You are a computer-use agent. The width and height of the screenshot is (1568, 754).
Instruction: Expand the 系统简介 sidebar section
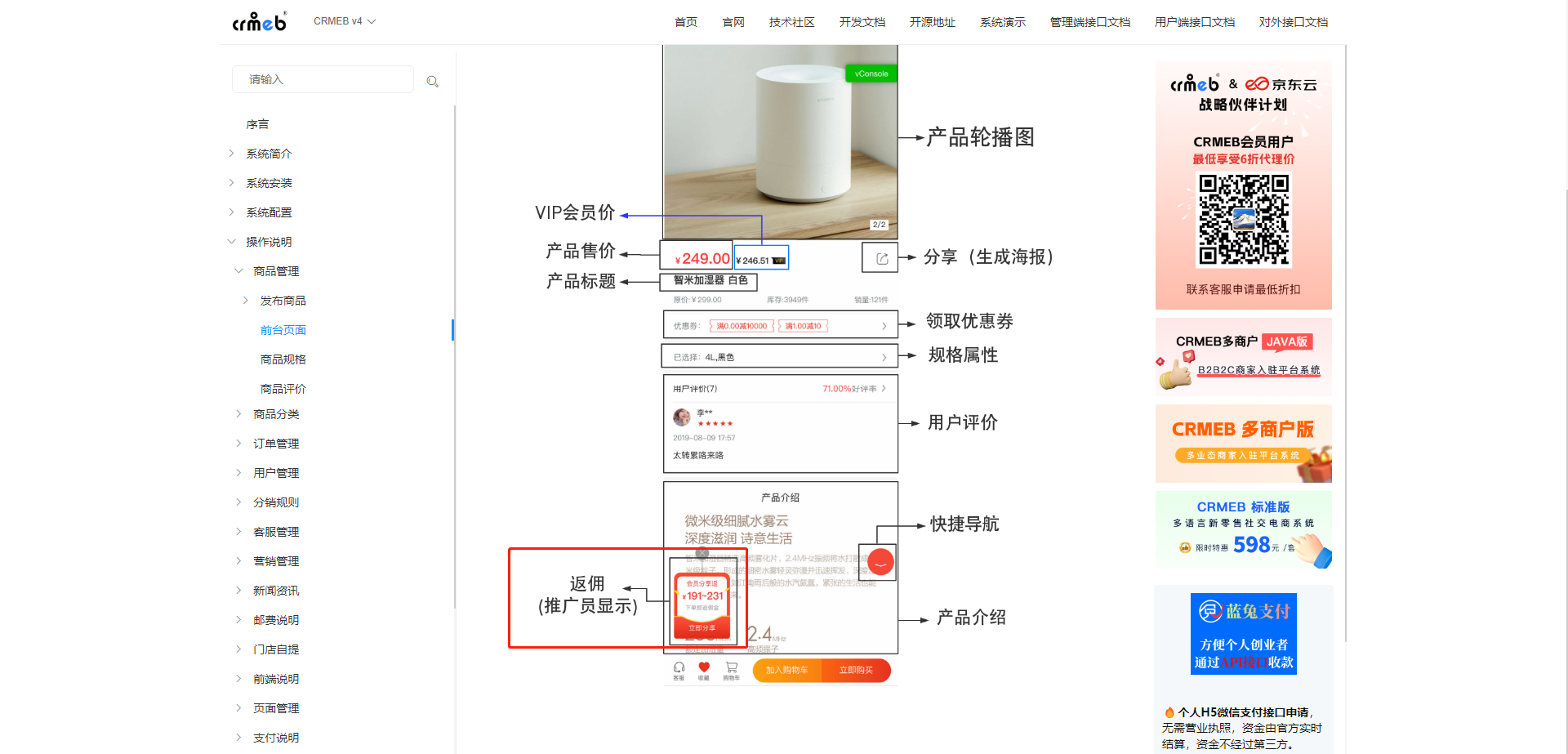coord(232,154)
